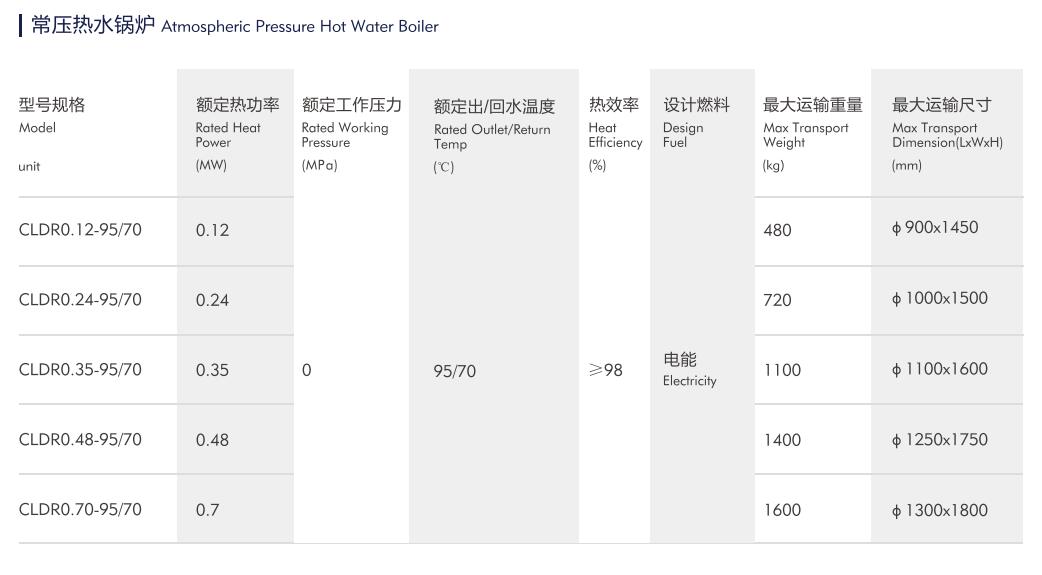This screenshot has width=1042, height=575.
Task: Click the Heat Efficiency column header
Action: [615, 134]
